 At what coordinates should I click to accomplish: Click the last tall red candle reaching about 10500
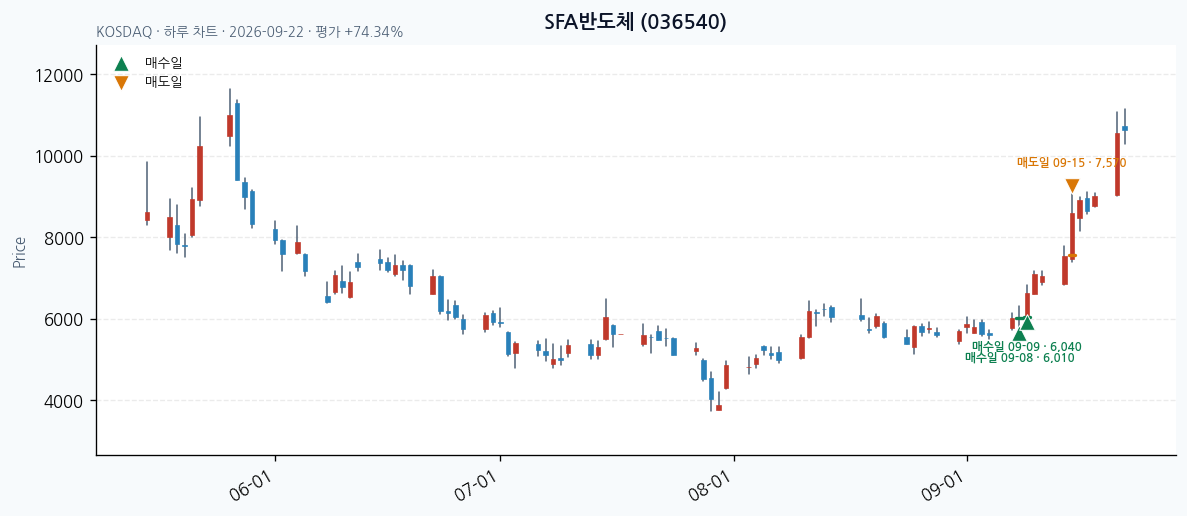(x=1117, y=164)
